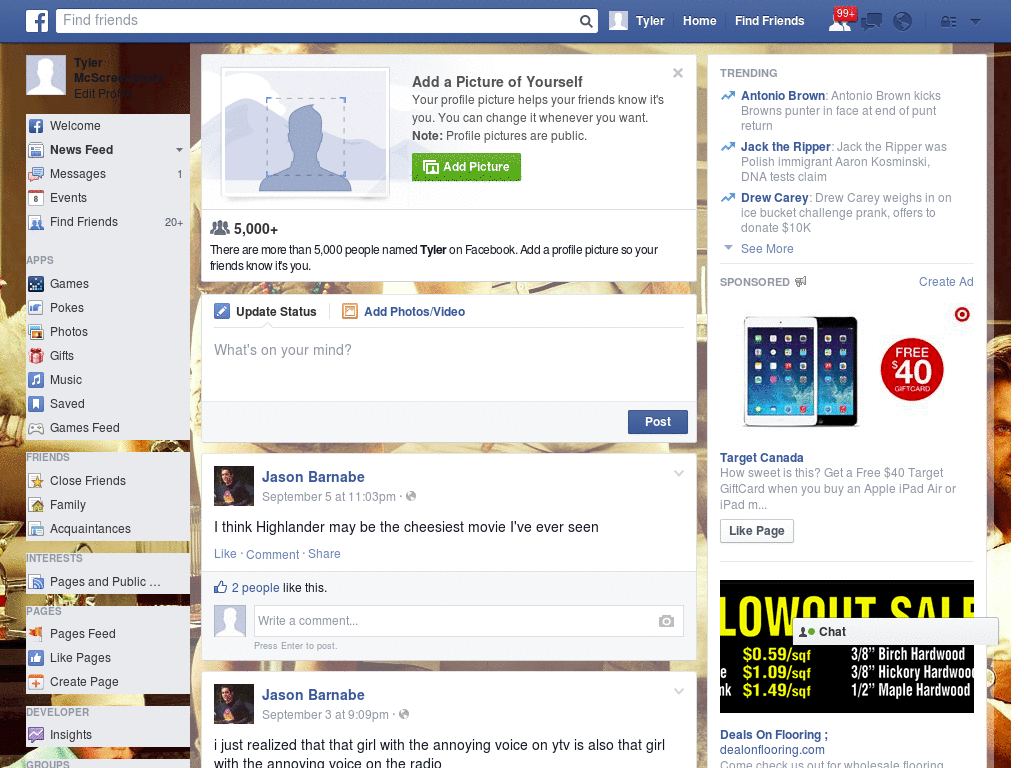Click the Target iPad ad image
Viewport: 1024px width, 768px height.
coord(846,370)
